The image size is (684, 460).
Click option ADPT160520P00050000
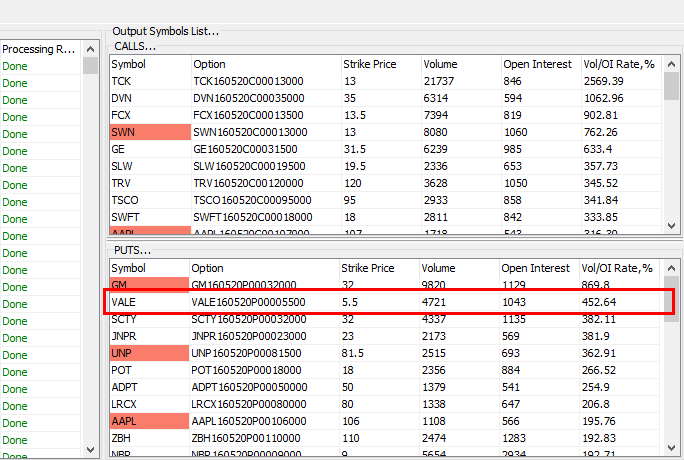(249, 387)
